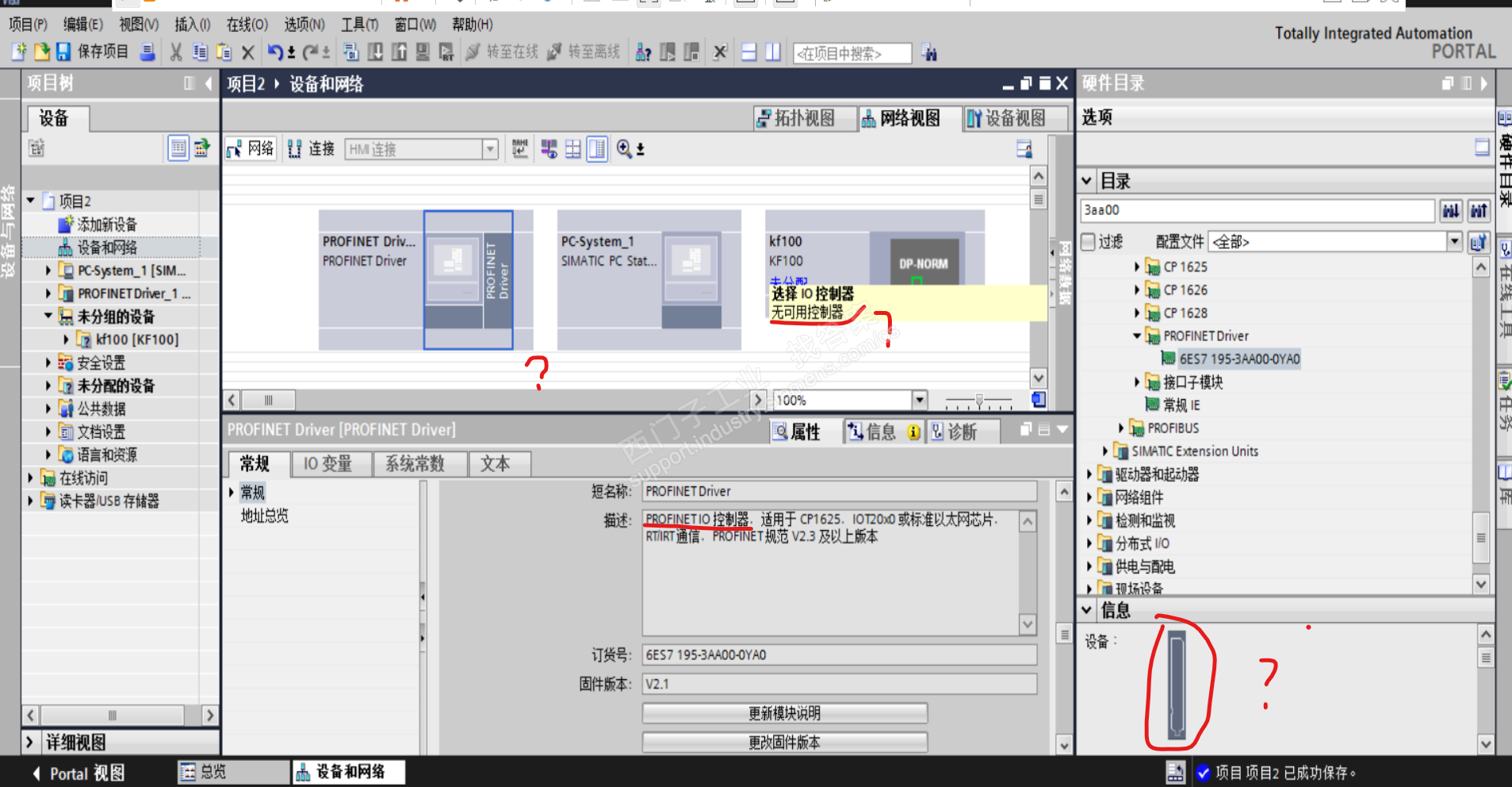1512x787 pixels.
Task: Click the Download to device icon
Action: (x=375, y=52)
